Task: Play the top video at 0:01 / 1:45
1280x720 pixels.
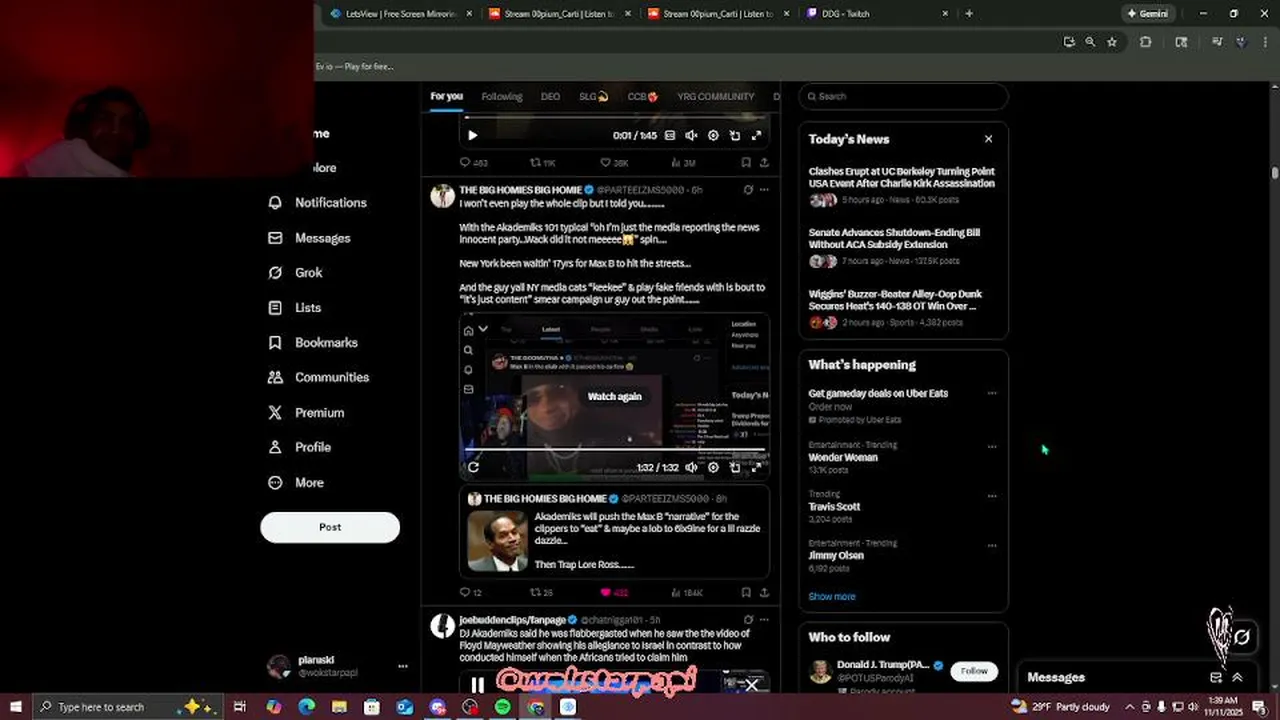Action: (x=473, y=136)
